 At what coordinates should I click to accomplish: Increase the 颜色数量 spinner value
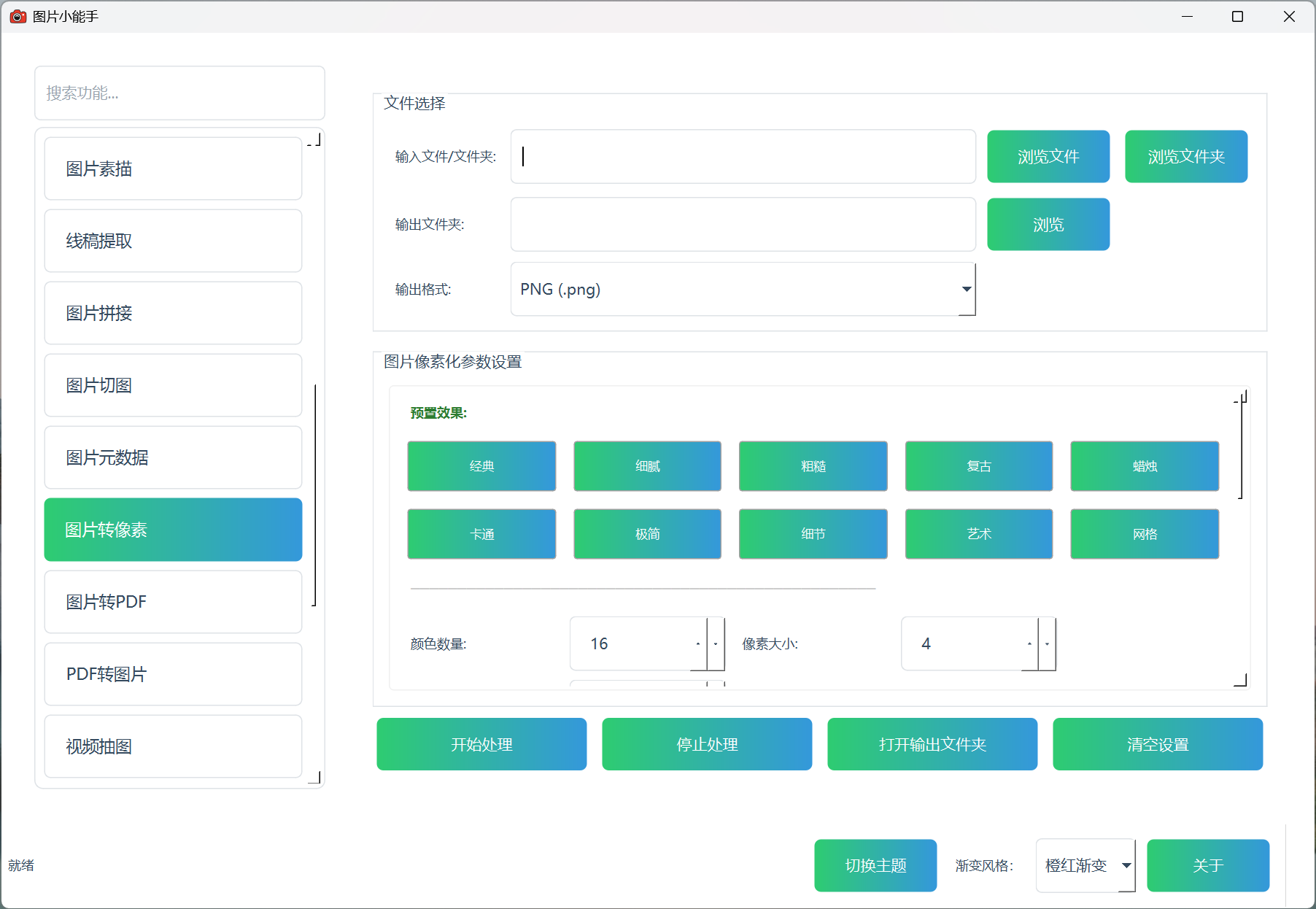[698, 643]
